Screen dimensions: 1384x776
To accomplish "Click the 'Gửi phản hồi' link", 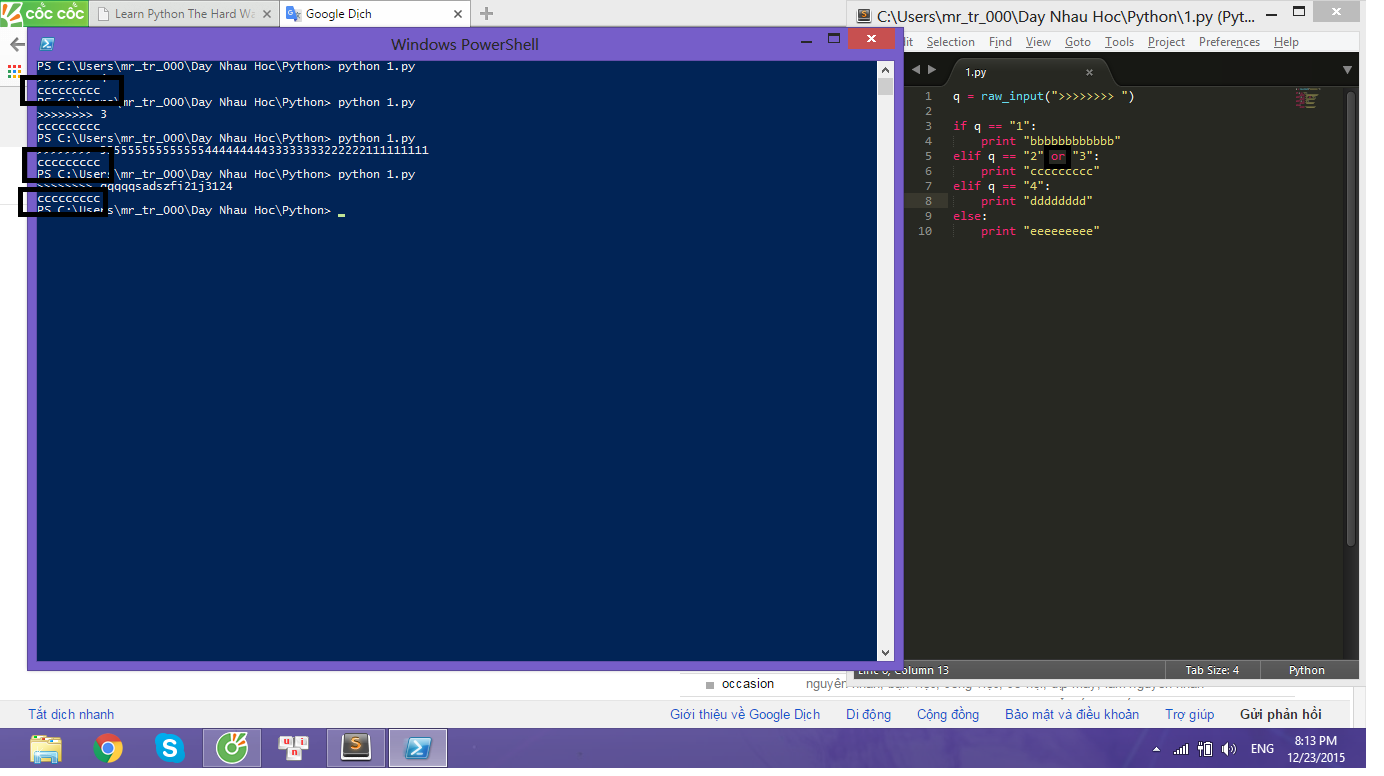I will (1280, 714).
